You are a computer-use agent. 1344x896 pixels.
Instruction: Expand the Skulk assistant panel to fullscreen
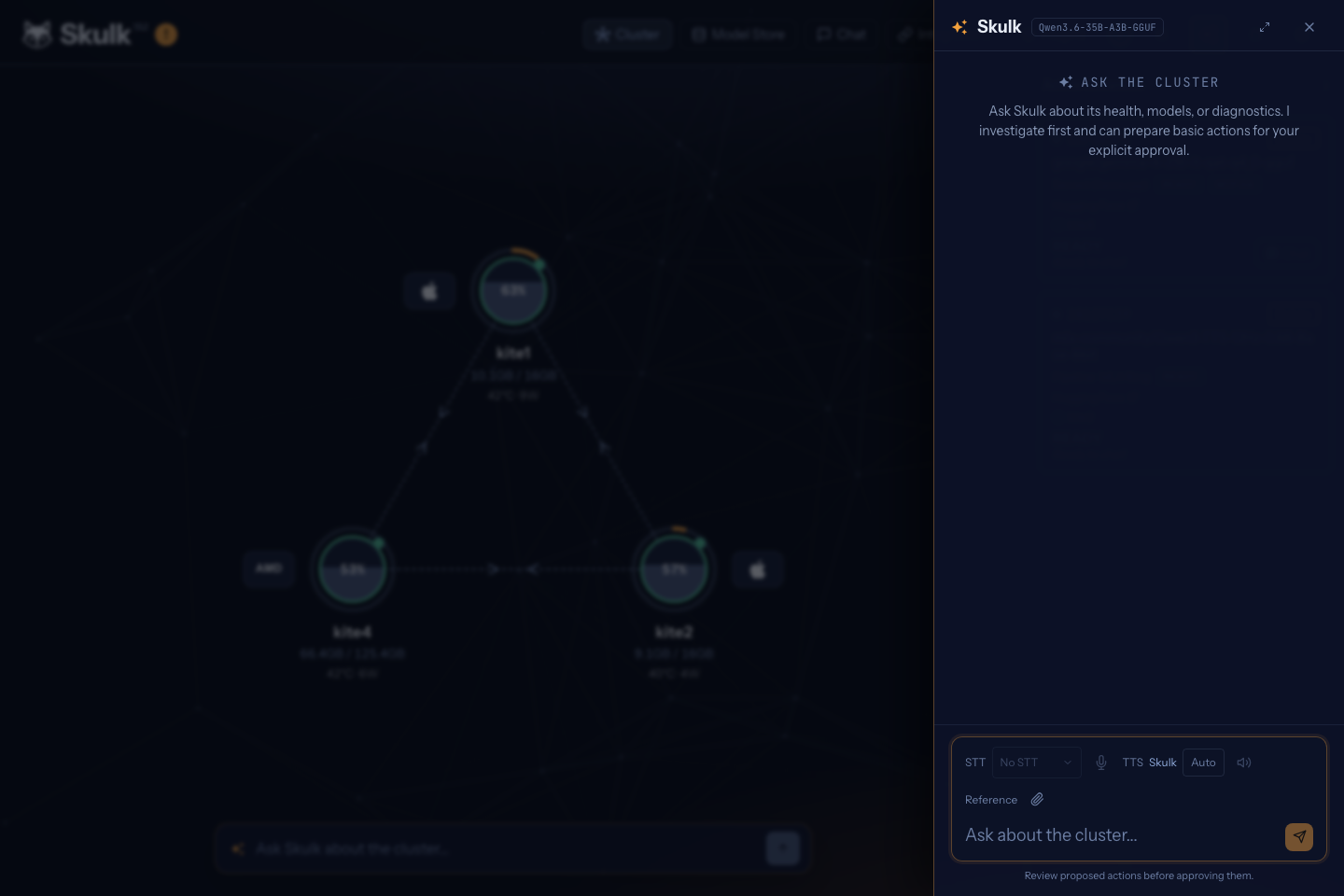1265,27
